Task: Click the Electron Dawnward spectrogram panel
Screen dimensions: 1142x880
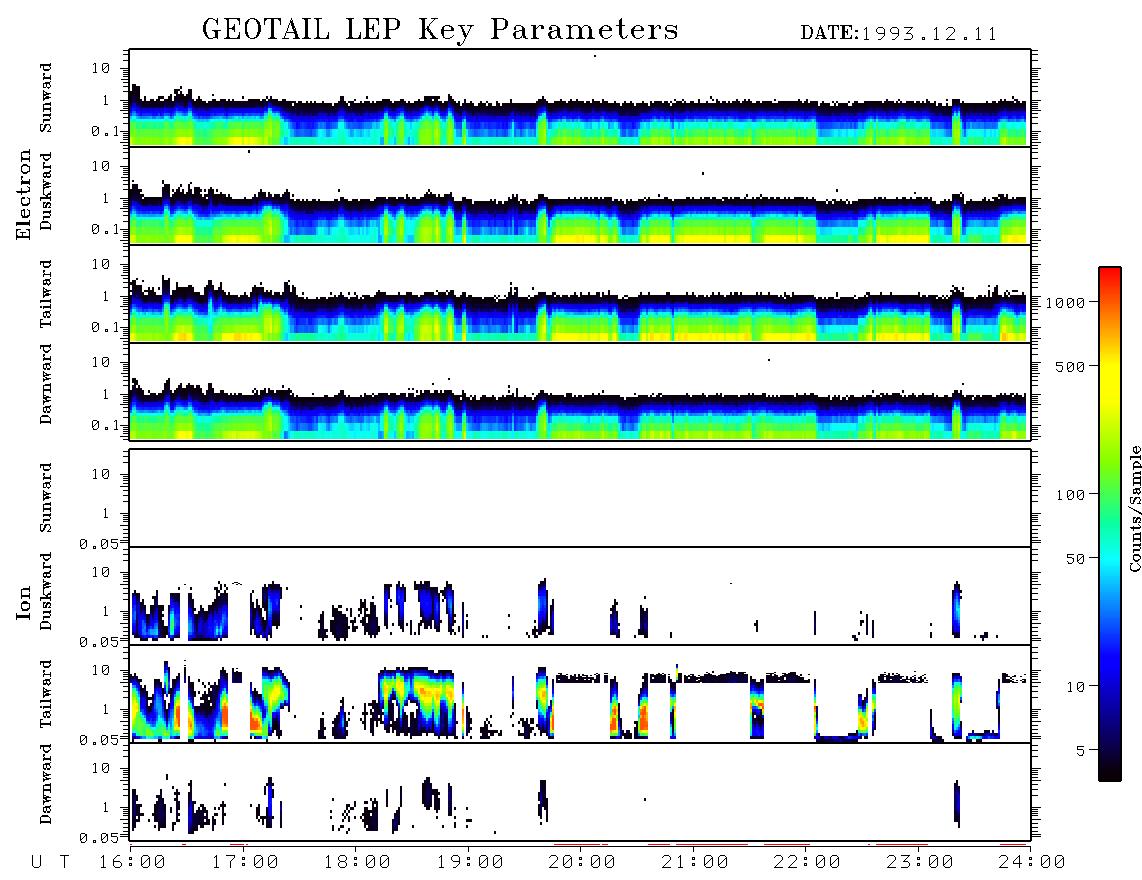Action: pyautogui.click(x=580, y=391)
